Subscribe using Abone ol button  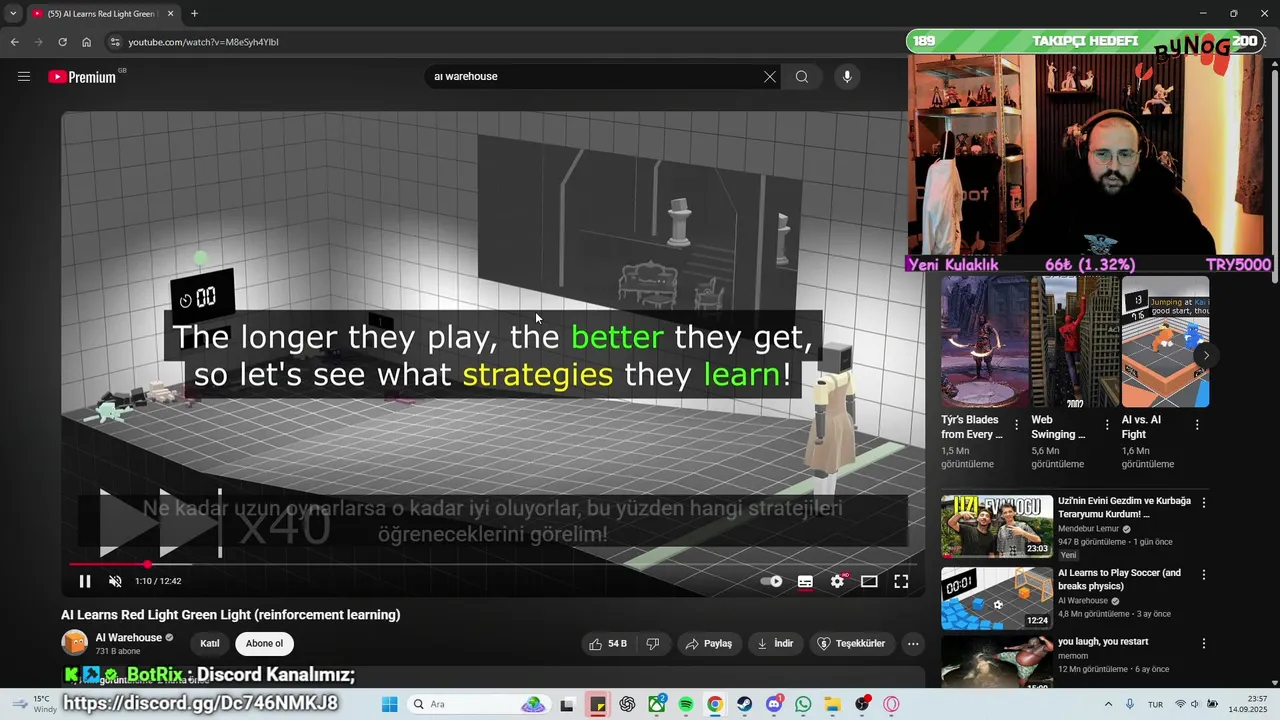(x=265, y=644)
